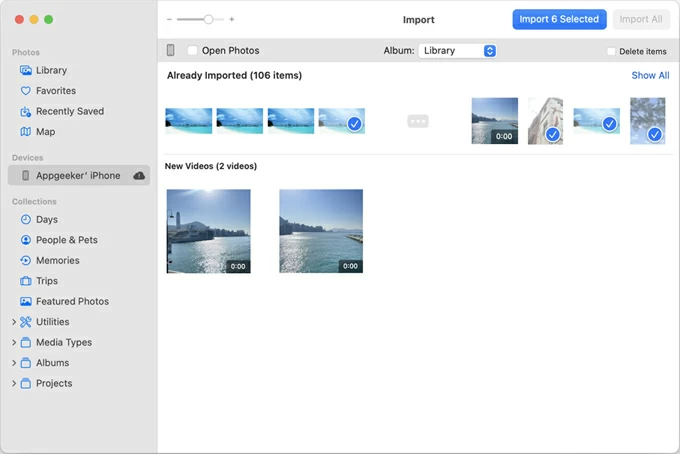Click the Import 6 Selected button
680x454 pixels.
point(559,19)
